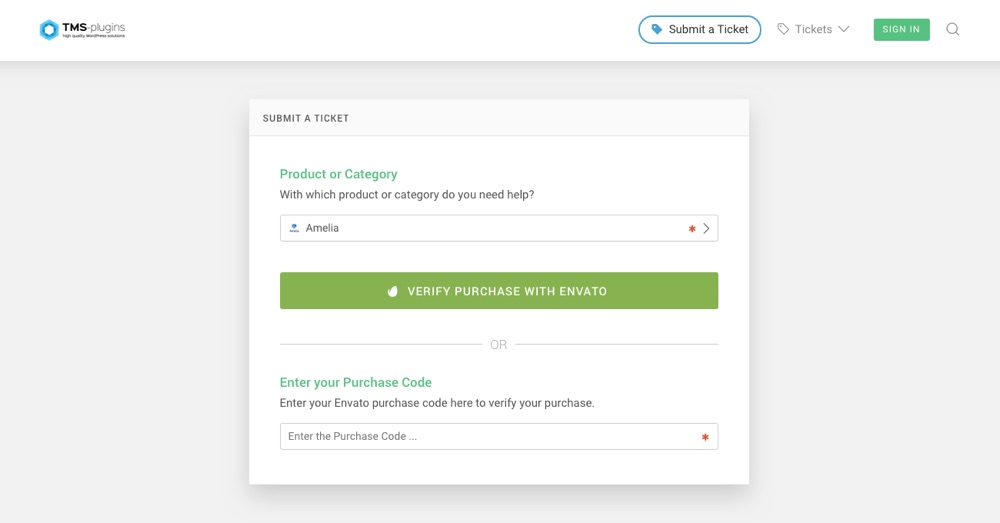Image resolution: width=1000 pixels, height=523 pixels.
Task: Click the Enter your Purchase Code heading
Action: pos(355,382)
